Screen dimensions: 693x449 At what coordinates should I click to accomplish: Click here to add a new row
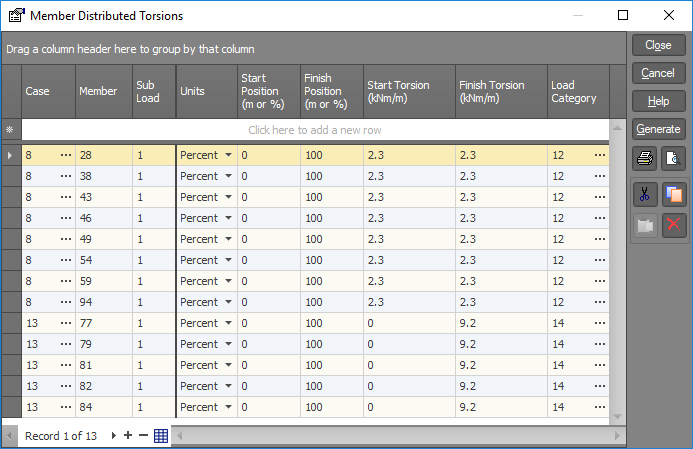[x=315, y=130]
